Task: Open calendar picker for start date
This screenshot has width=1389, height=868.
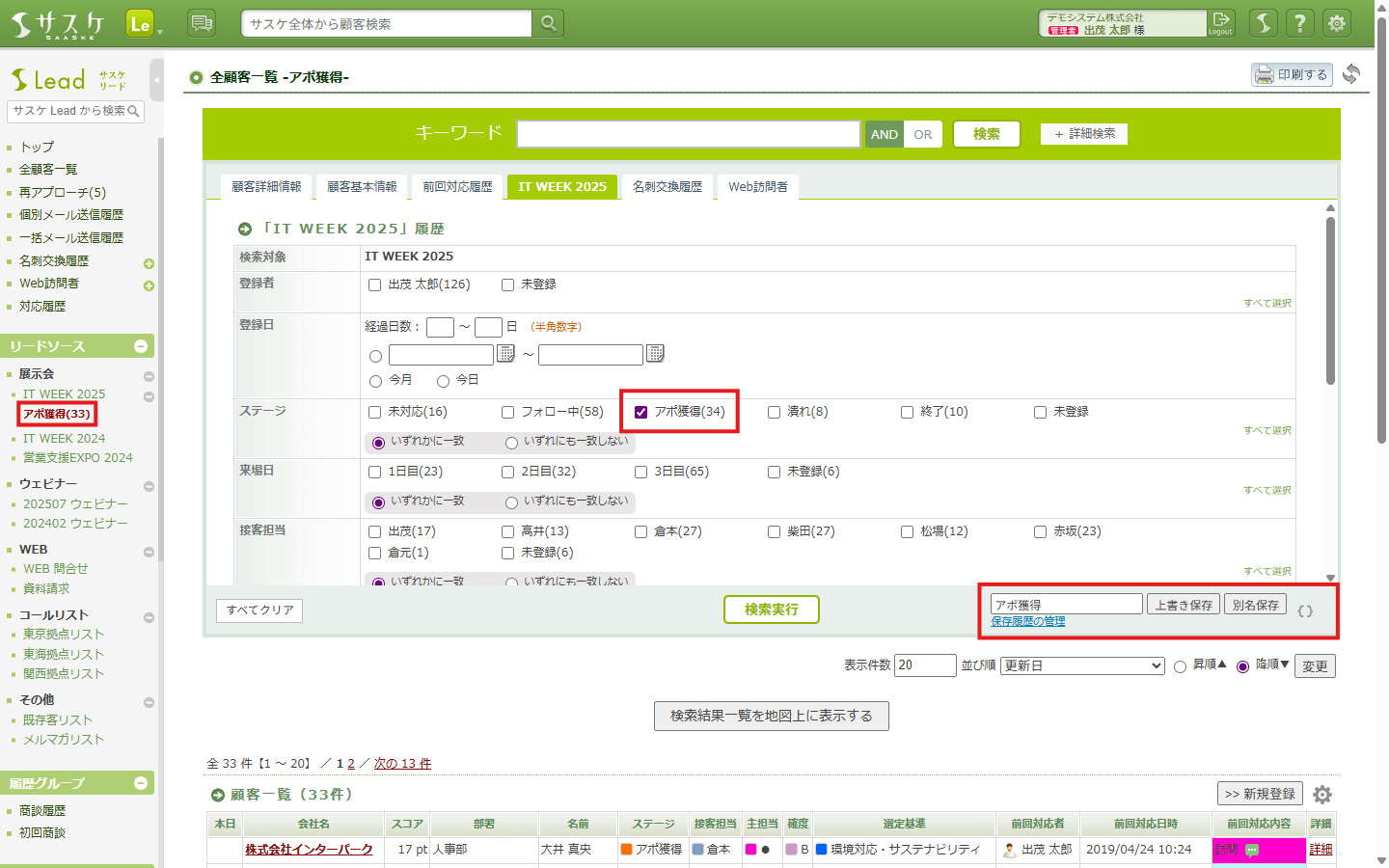Action: 505,354
